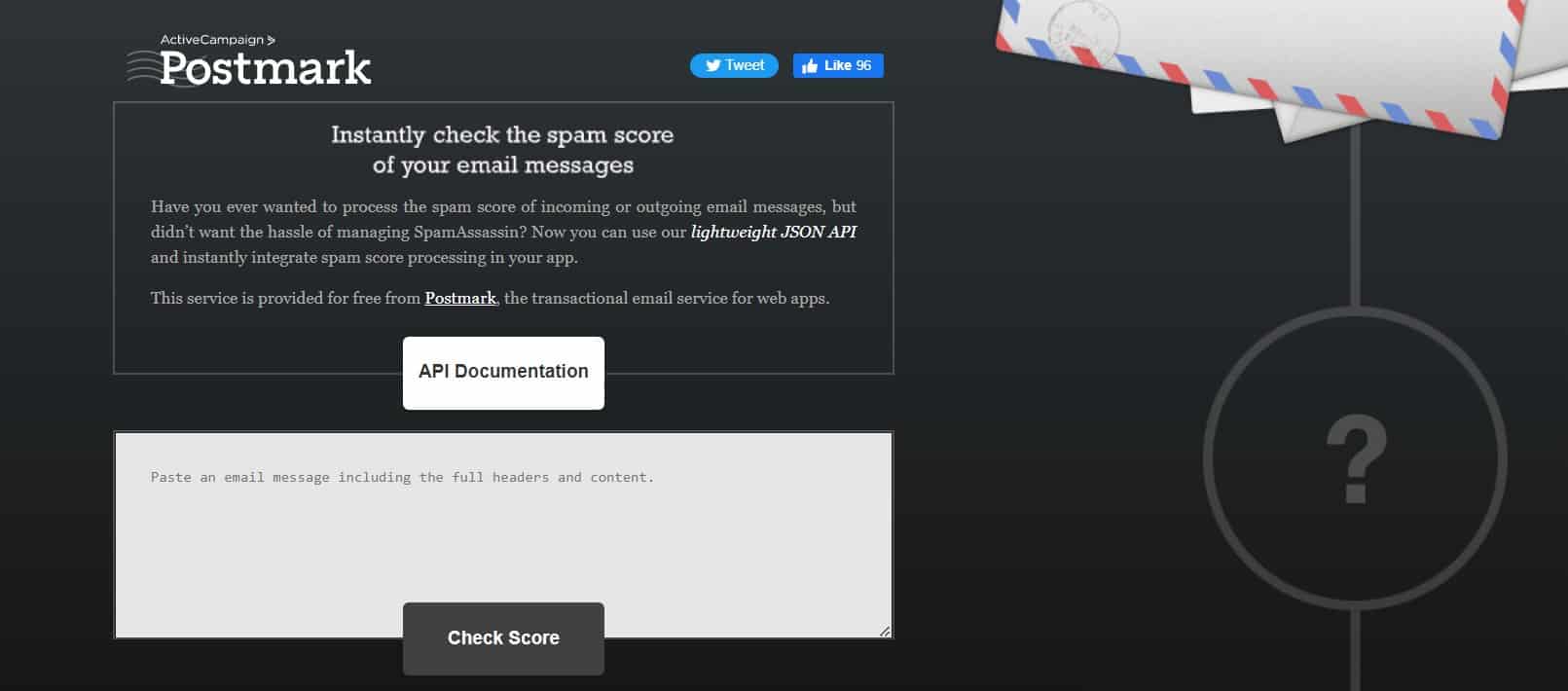Follow the underlined Postmark link
The image size is (1568, 691).
(460, 298)
